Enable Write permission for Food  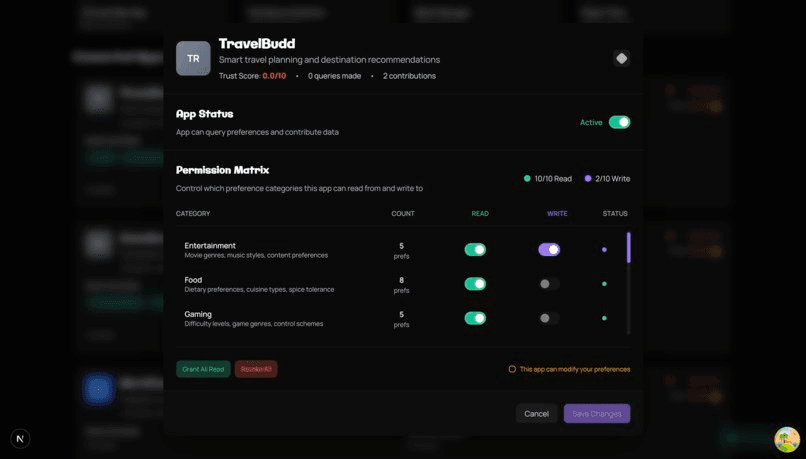coord(549,284)
